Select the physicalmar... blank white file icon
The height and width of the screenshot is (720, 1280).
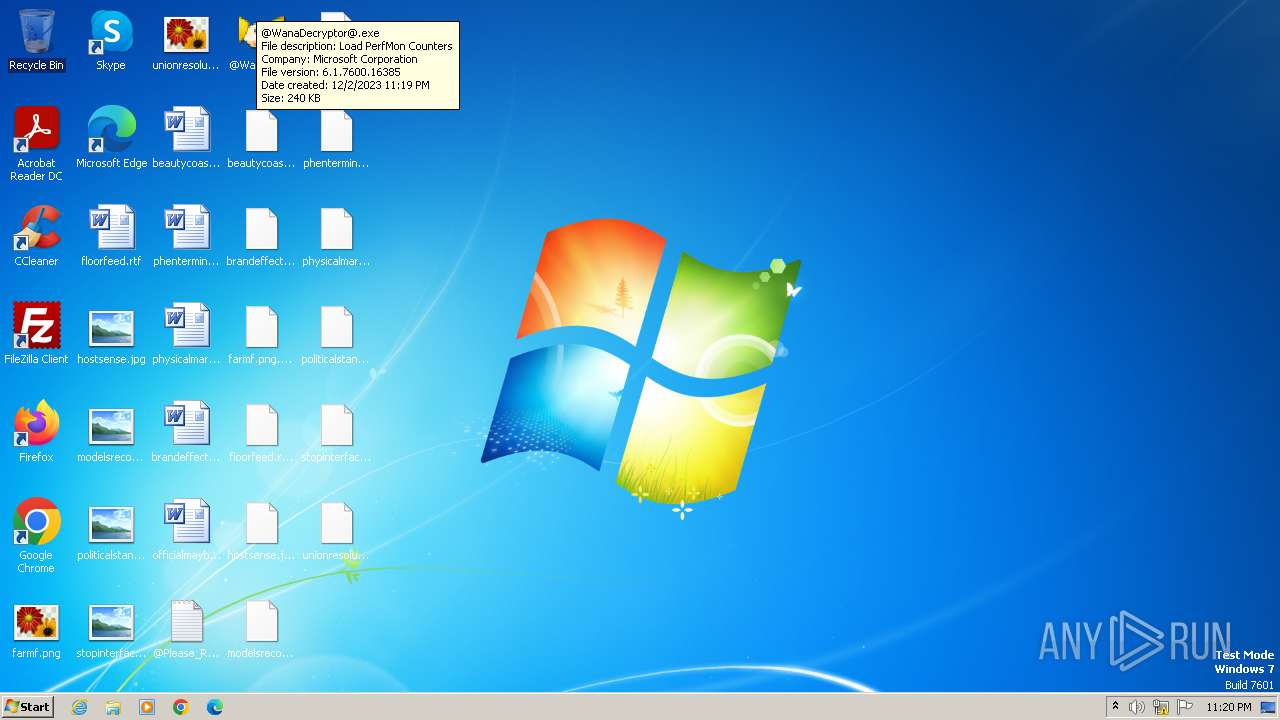tap(336, 235)
